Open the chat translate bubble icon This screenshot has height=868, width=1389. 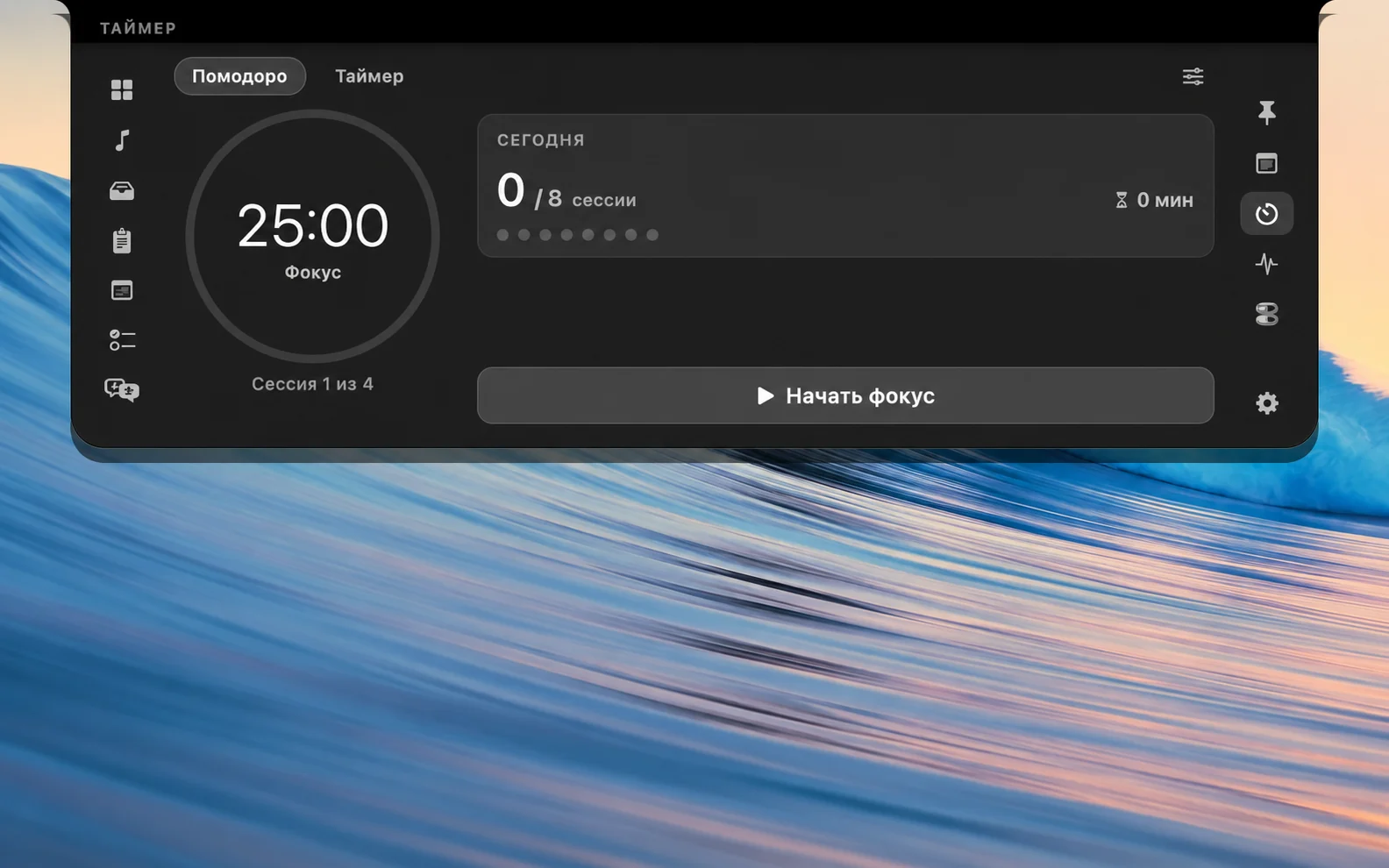click(x=122, y=390)
